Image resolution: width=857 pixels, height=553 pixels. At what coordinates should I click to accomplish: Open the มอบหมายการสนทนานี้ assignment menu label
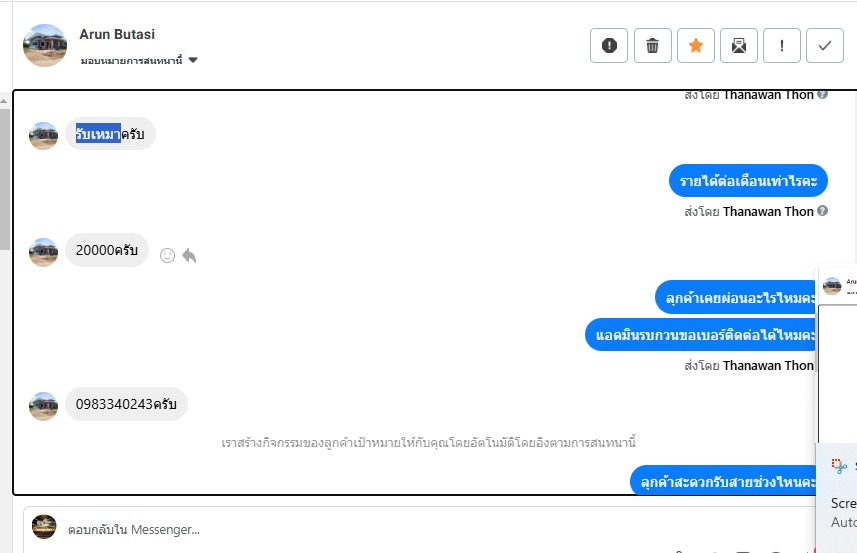pyautogui.click(x=131, y=61)
